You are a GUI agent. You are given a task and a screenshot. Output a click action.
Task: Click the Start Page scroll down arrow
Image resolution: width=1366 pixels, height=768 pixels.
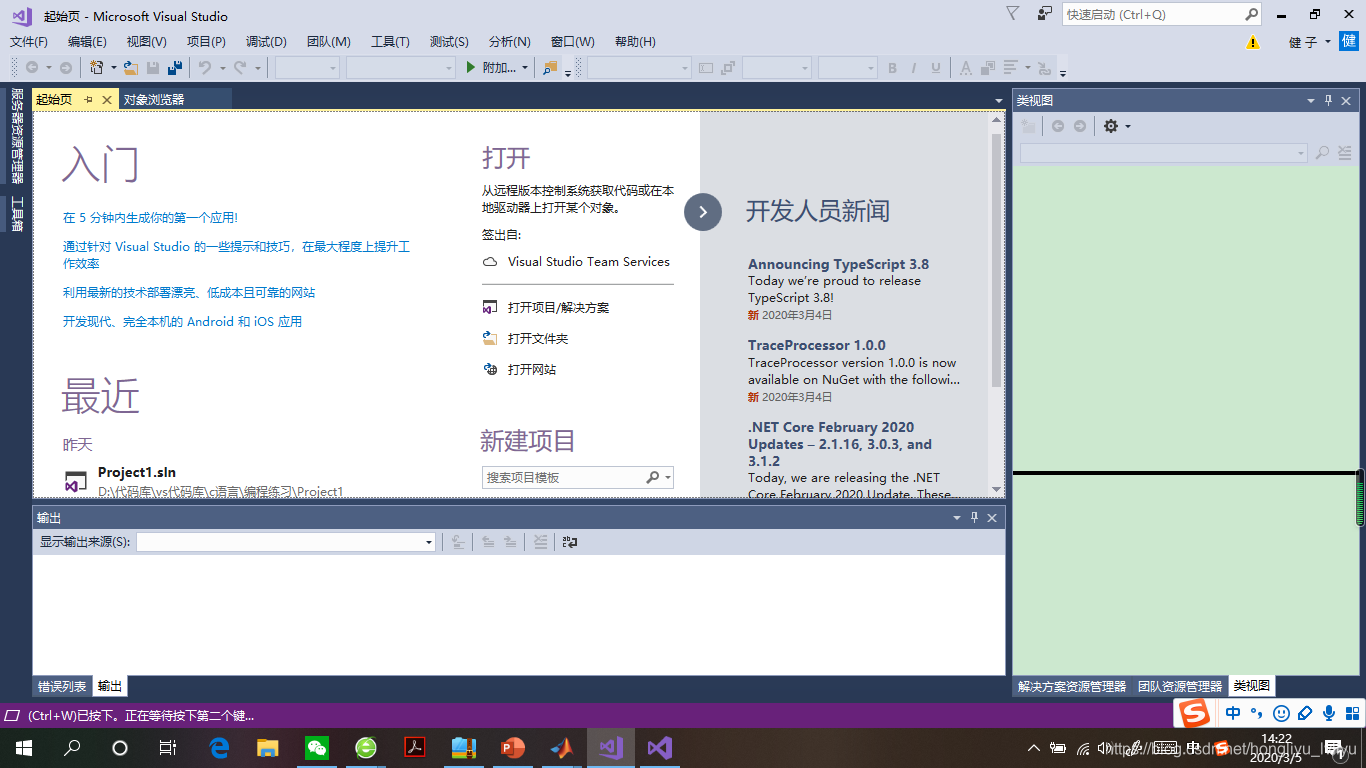pyautogui.click(x=996, y=489)
